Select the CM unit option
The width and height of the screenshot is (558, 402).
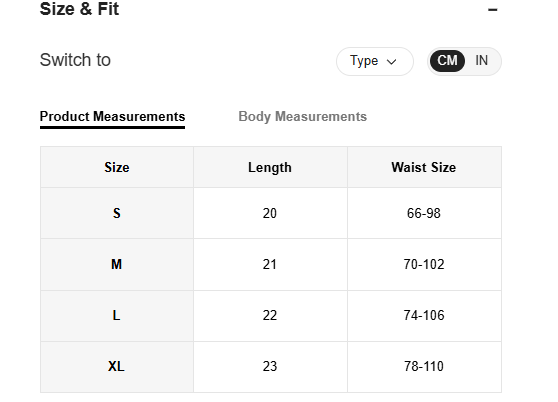pyautogui.click(x=447, y=61)
